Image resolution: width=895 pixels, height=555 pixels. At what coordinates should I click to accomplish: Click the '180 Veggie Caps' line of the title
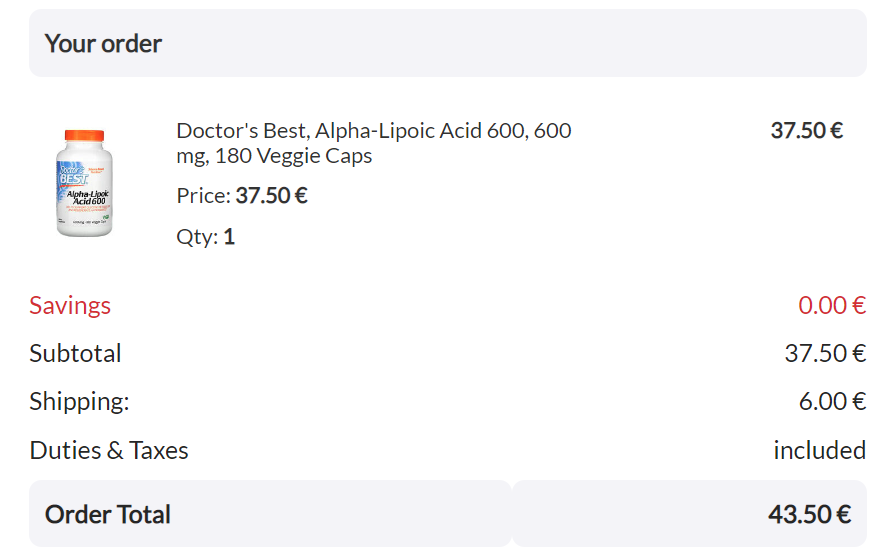tap(293, 156)
